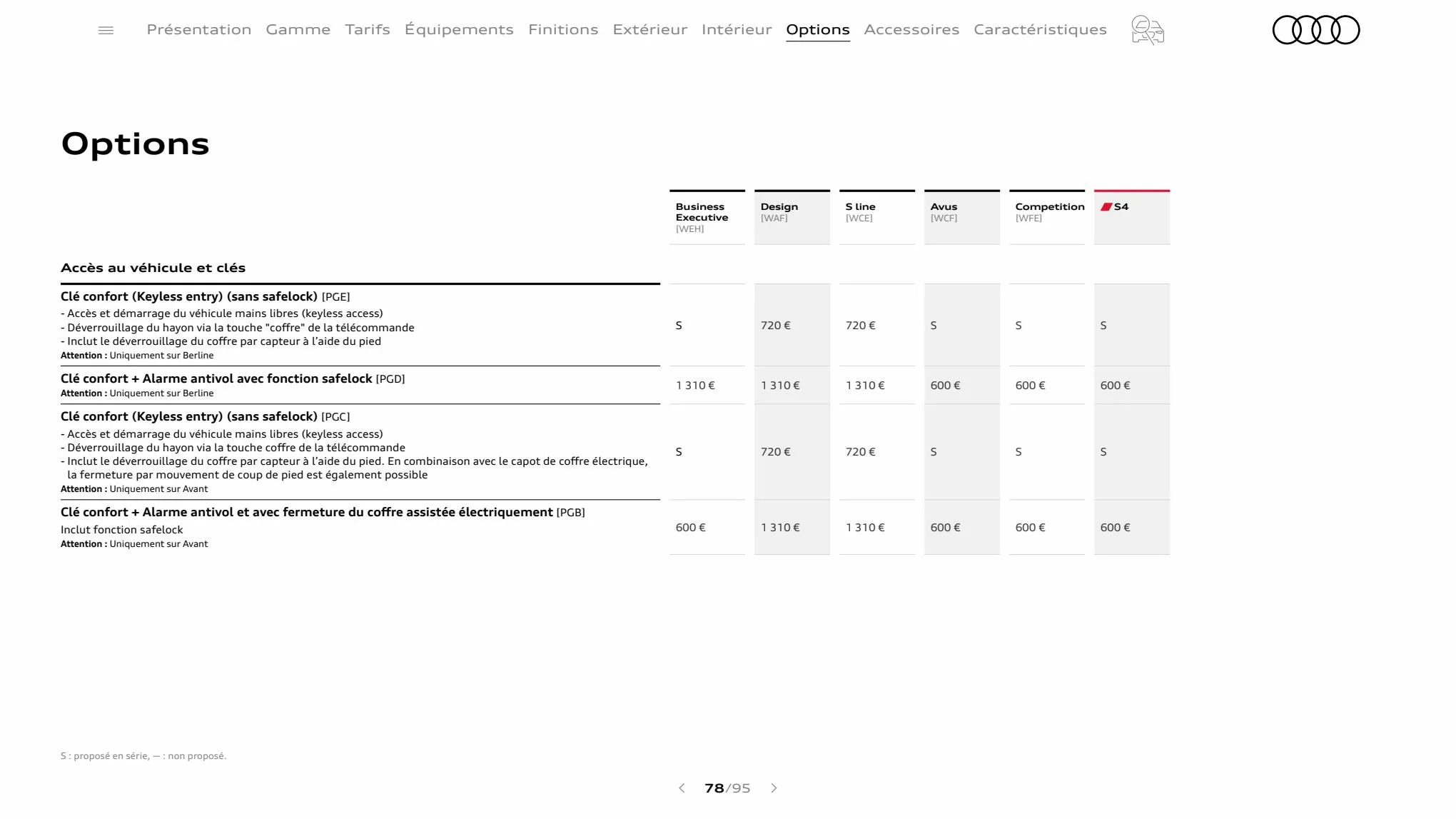Viewport: 1456px width, 819px height.
Task: Click the 'S : proposé en série' footnote
Action: (143, 756)
